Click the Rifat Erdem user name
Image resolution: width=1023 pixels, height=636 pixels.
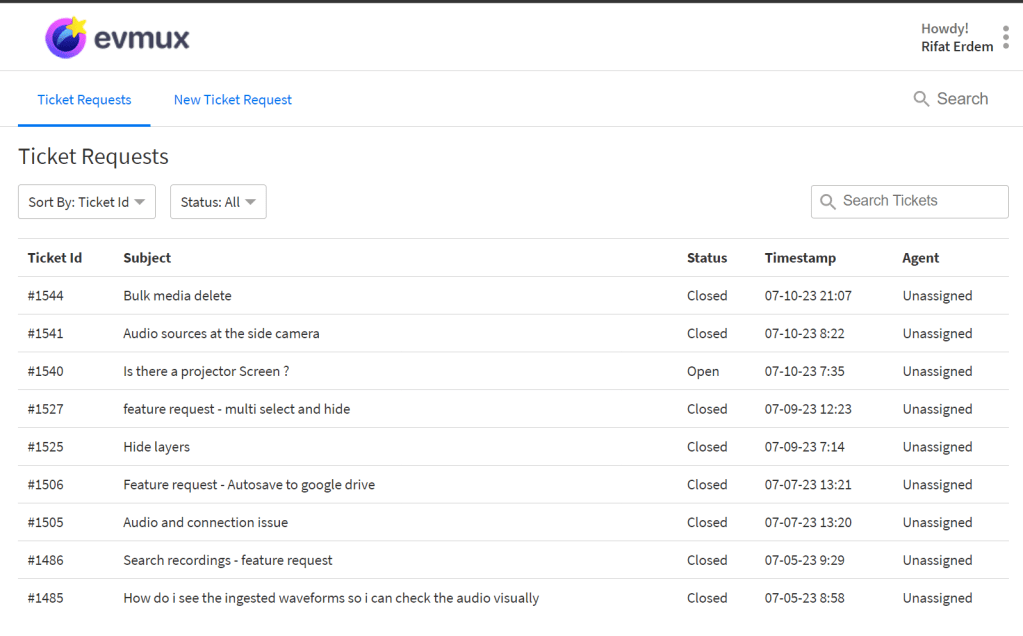(957, 46)
